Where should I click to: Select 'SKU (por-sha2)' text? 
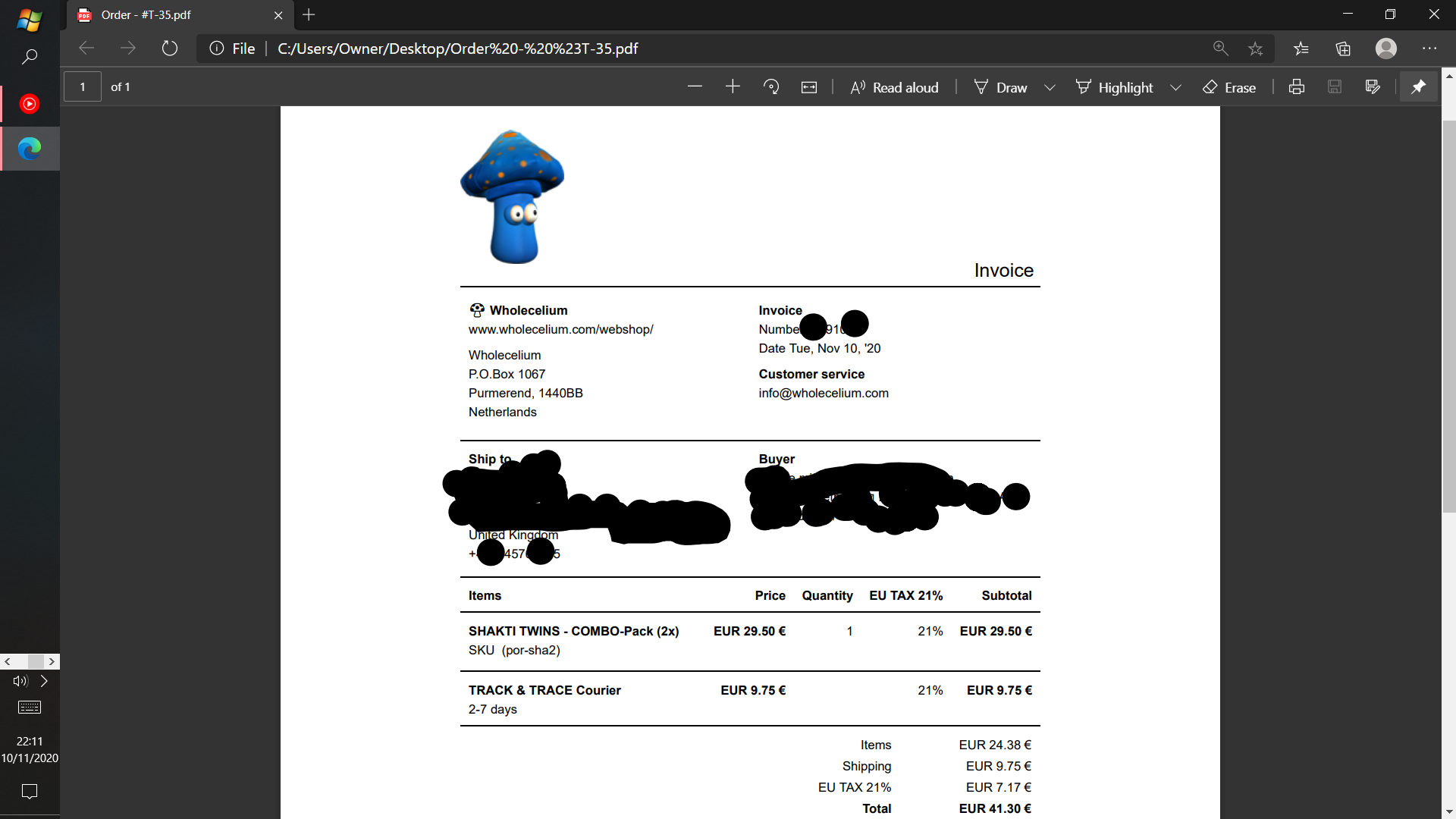click(514, 650)
